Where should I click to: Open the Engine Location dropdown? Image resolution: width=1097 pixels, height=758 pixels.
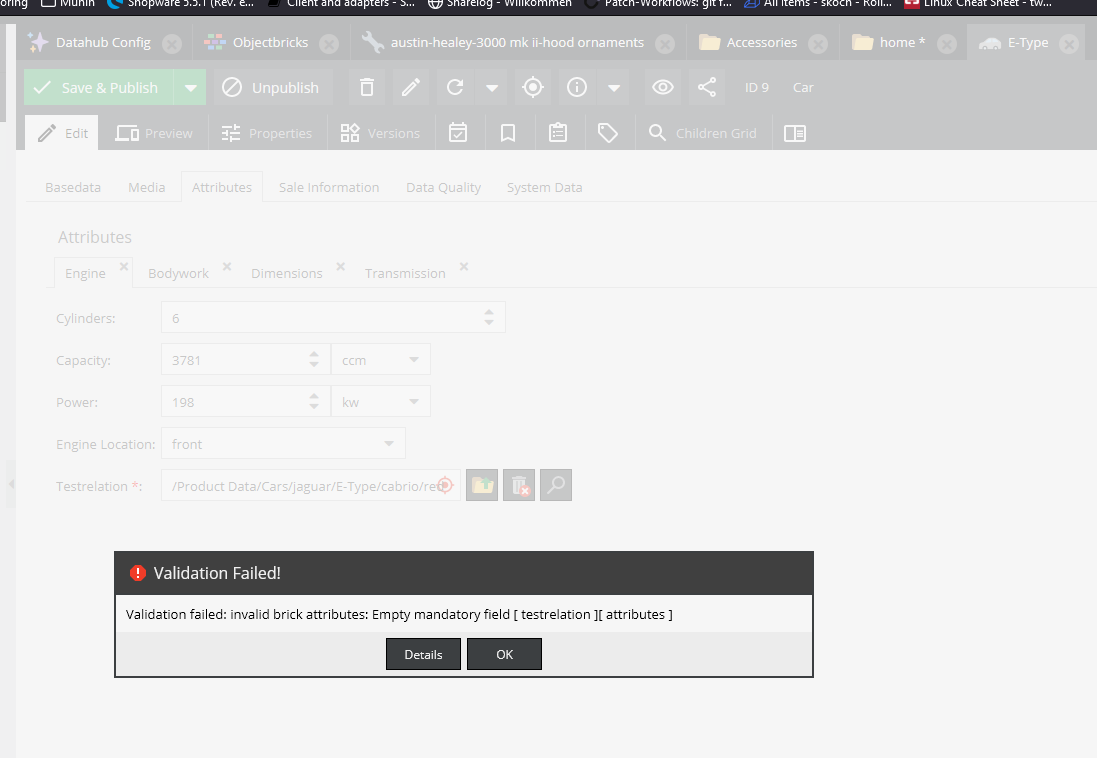[388, 443]
